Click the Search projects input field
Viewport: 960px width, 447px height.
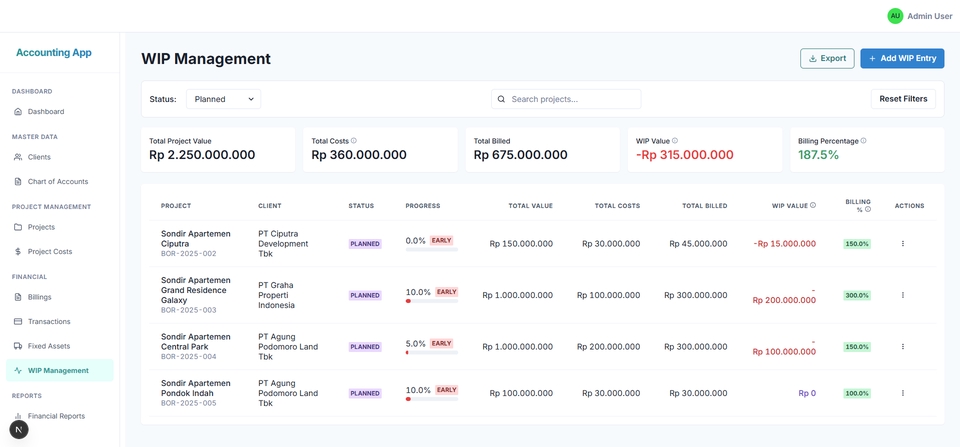566,99
